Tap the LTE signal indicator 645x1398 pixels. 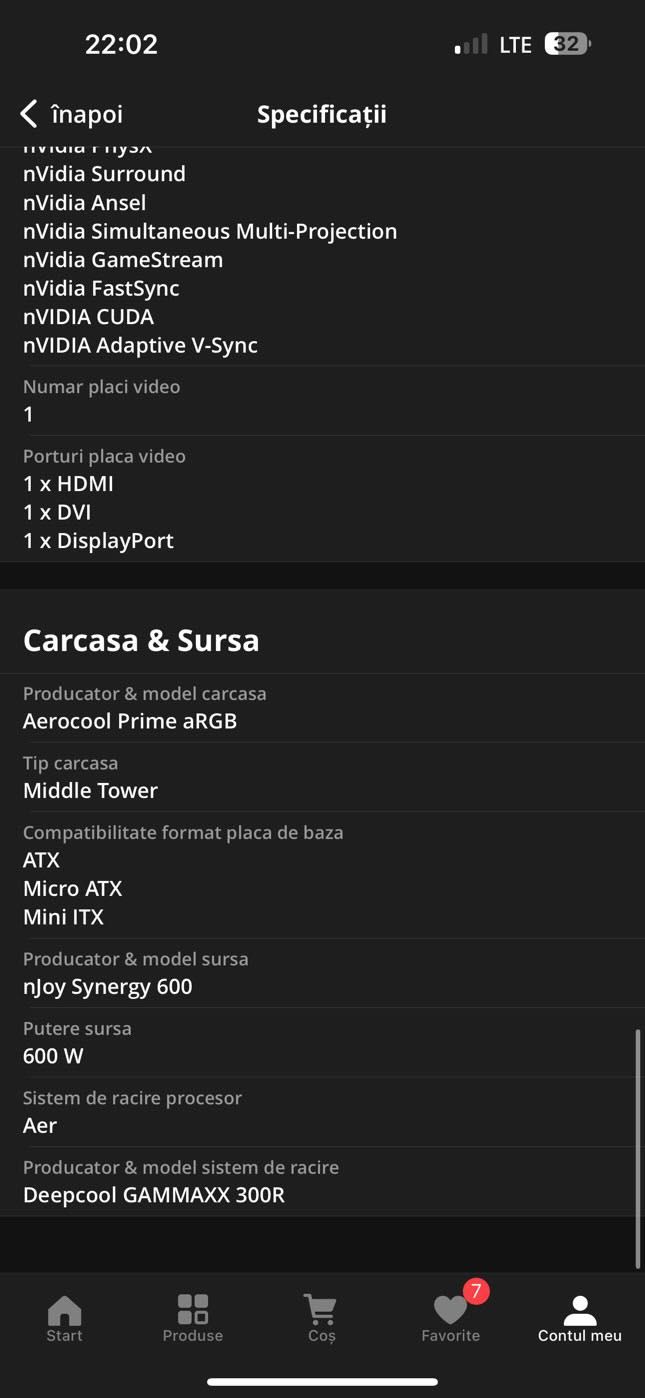click(x=515, y=44)
